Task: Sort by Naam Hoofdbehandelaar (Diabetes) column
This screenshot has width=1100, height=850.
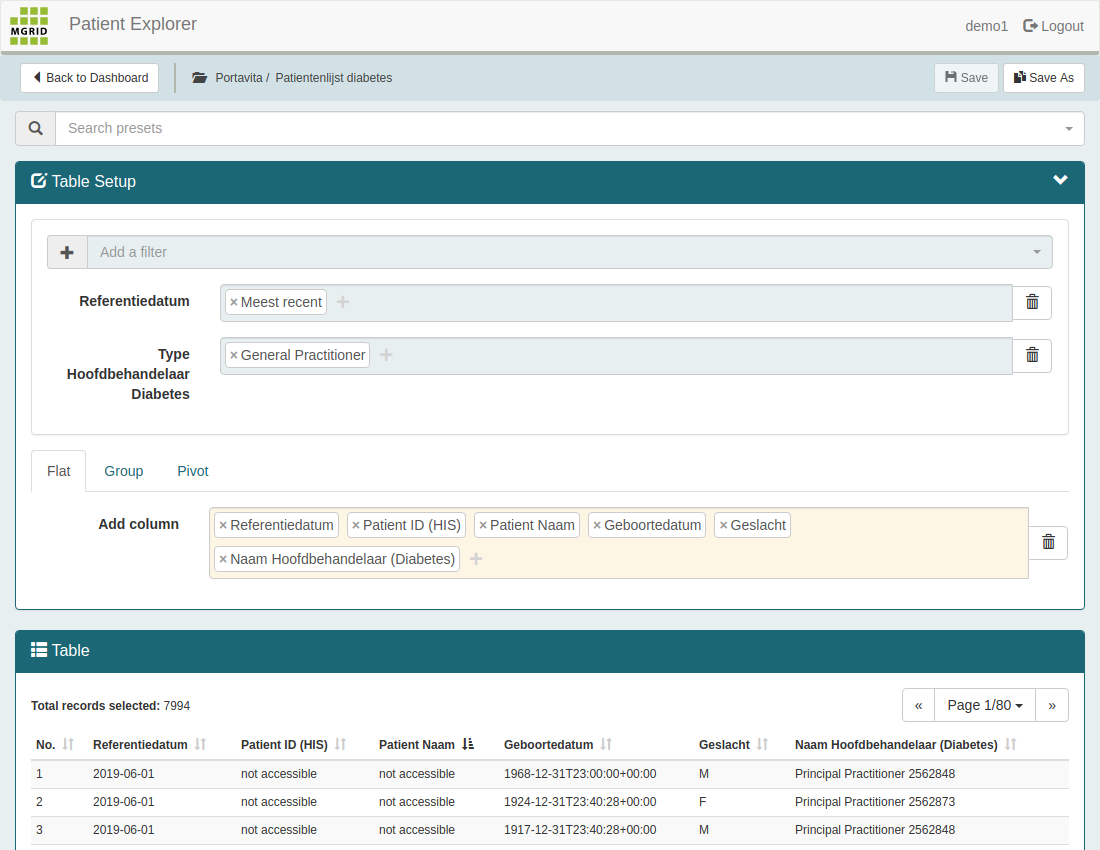Action: tap(1011, 745)
